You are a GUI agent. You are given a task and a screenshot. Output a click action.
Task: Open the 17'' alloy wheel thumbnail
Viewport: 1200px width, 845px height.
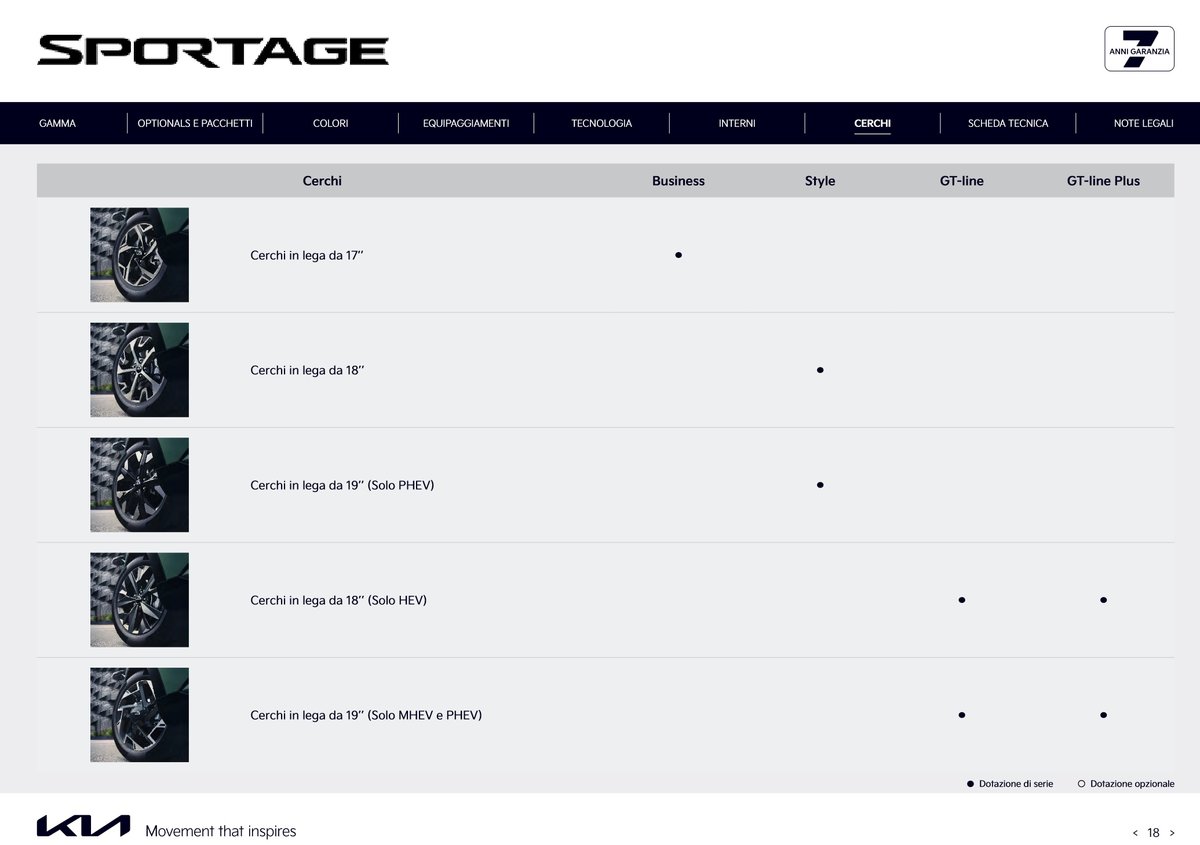coord(139,255)
